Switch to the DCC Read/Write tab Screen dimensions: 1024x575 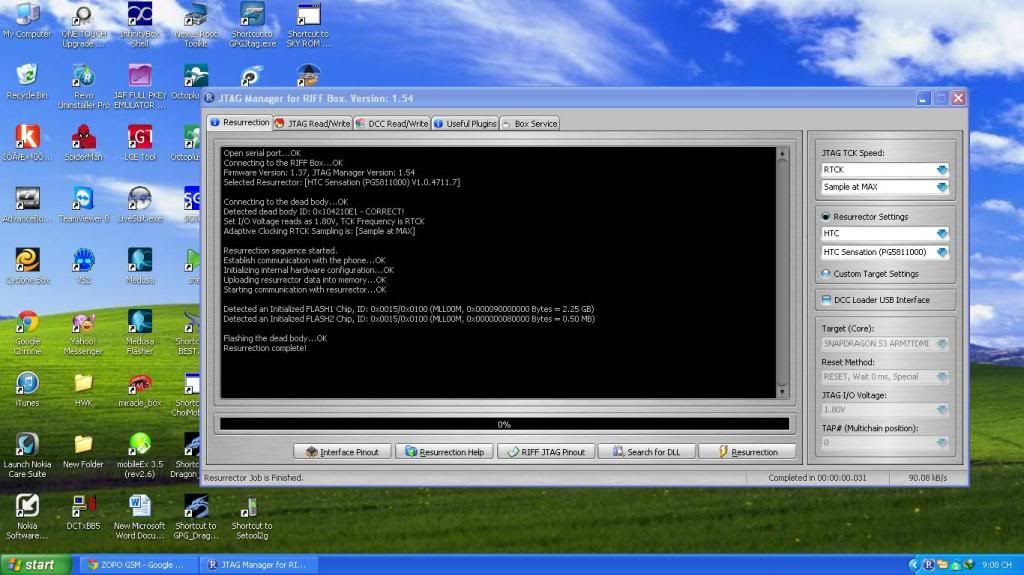point(392,123)
